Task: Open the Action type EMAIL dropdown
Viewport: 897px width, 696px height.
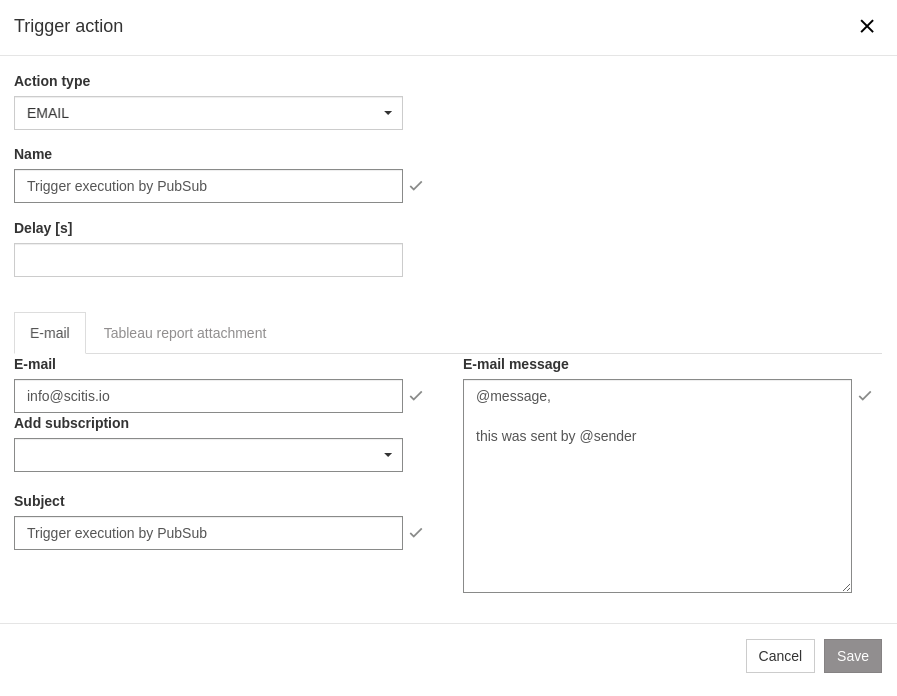Action: tap(208, 113)
